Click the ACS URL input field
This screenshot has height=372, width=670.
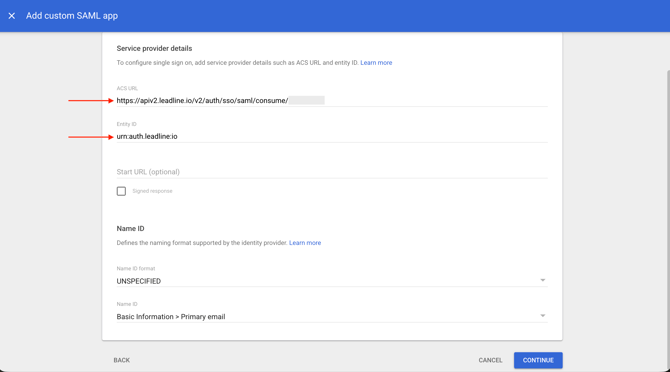[332, 100]
